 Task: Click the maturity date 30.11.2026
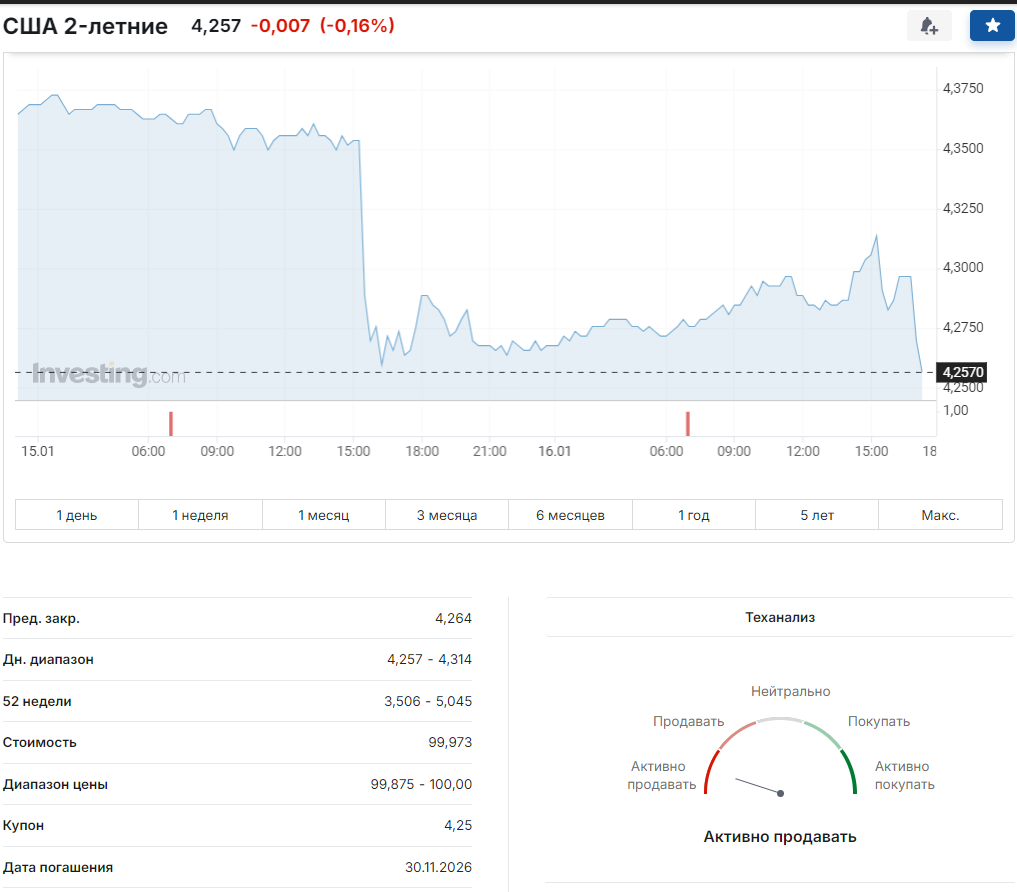(438, 867)
